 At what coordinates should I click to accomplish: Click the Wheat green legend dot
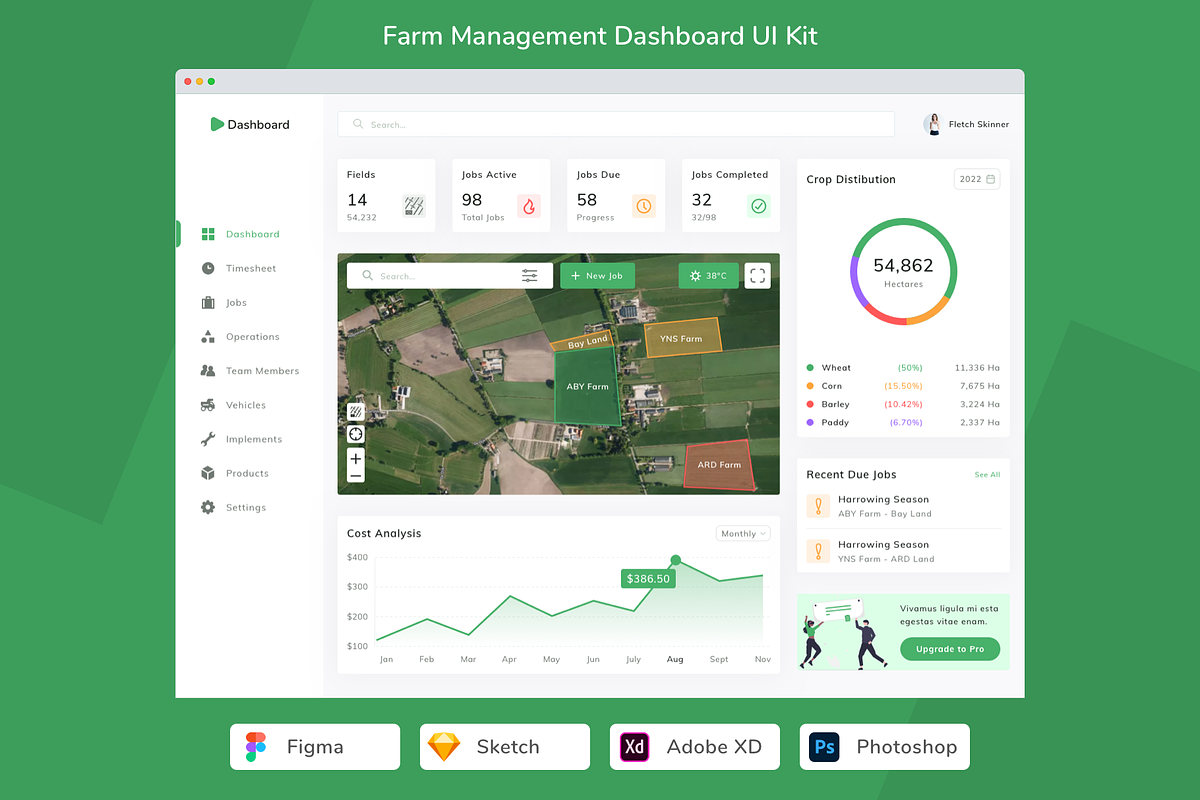[810, 368]
